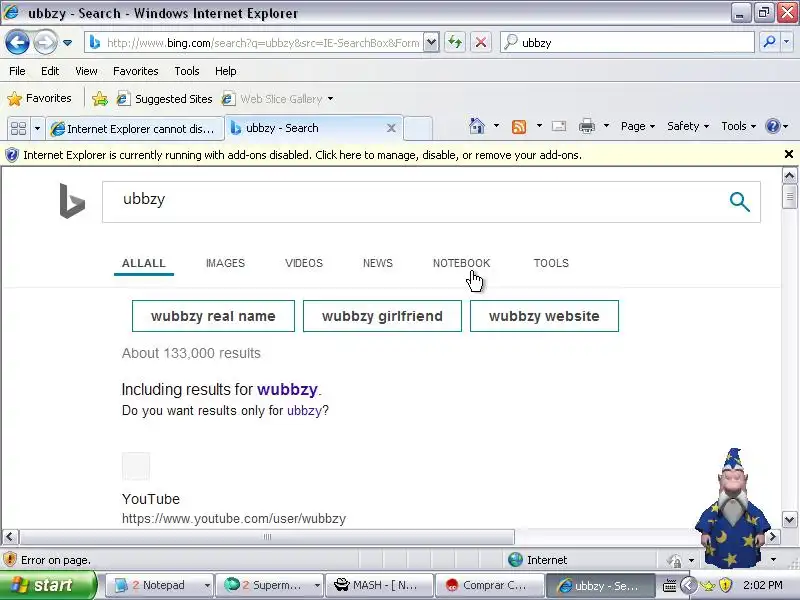Click the Quick Tabs grid icon
Image resolution: width=800 pixels, height=600 pixels.
point(18,128)
